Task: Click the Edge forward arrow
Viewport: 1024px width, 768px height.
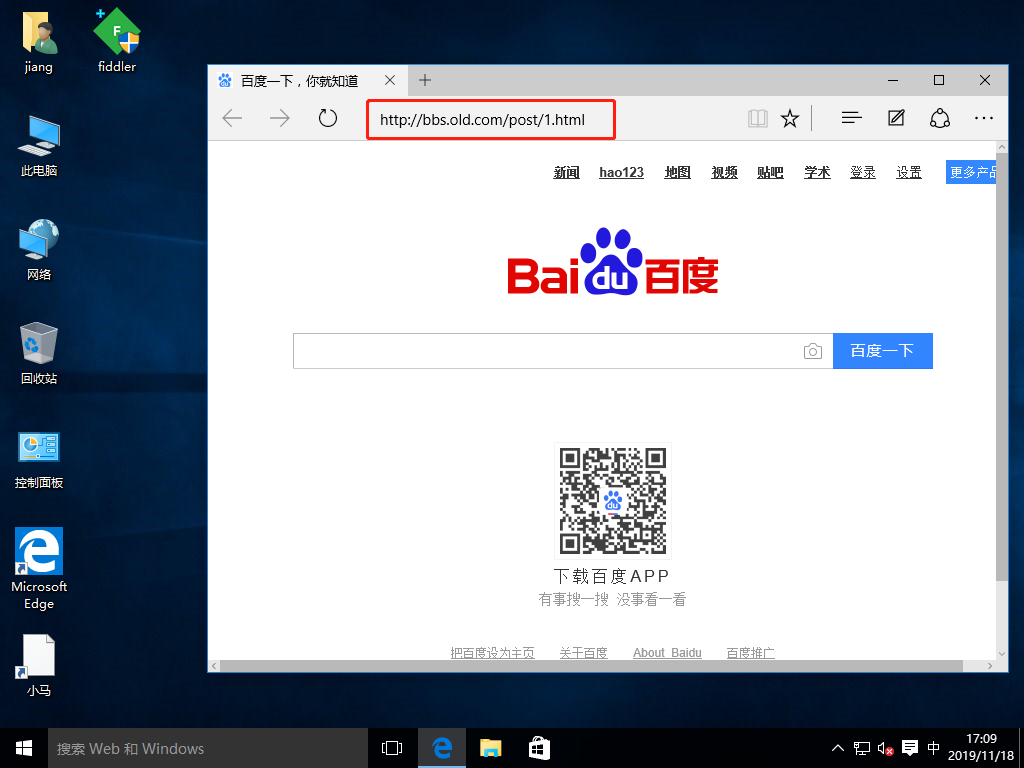Action: [280, 118]
